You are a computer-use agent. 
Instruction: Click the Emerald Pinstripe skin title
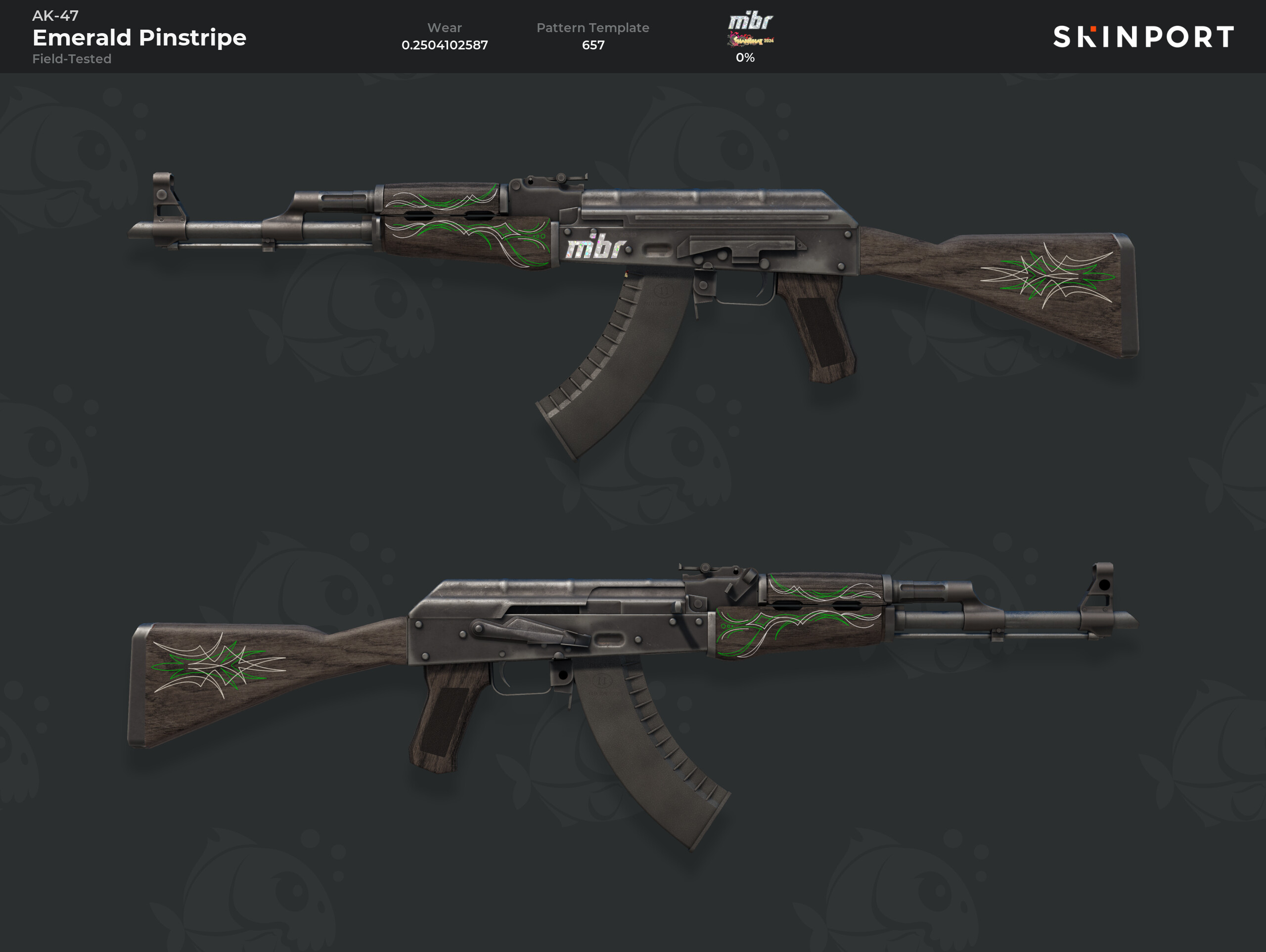click(x=139, y=38)
